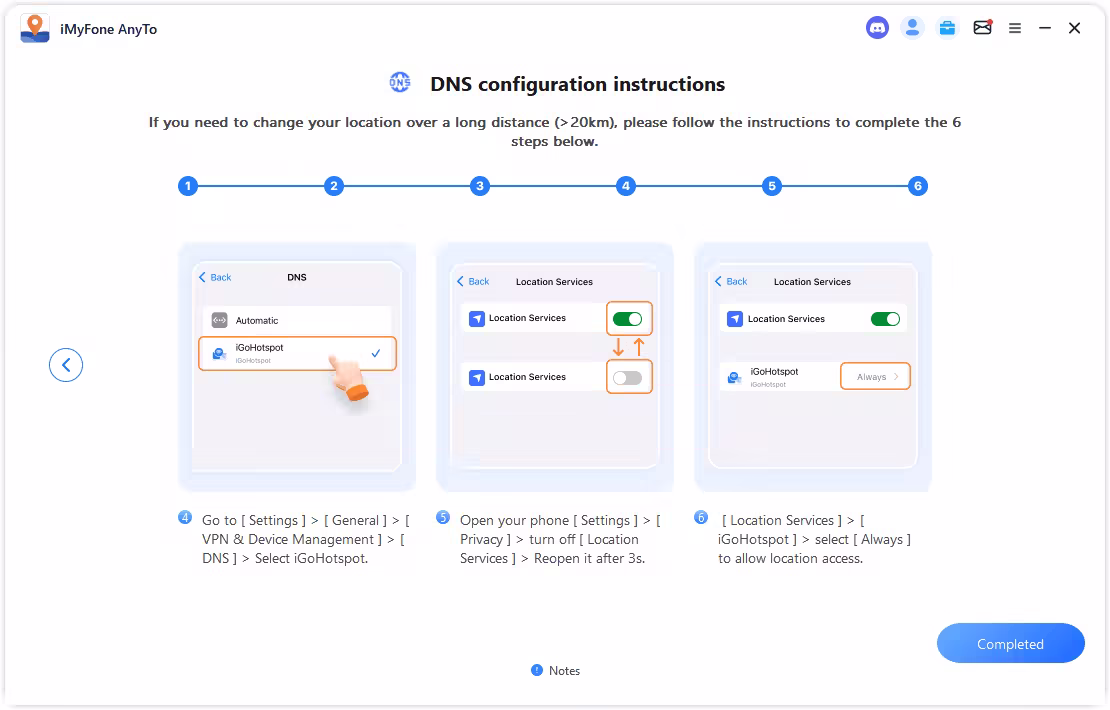Open the mail notification icon
The width and height of the screenshot is (1110, 710).
pos(982,27)
